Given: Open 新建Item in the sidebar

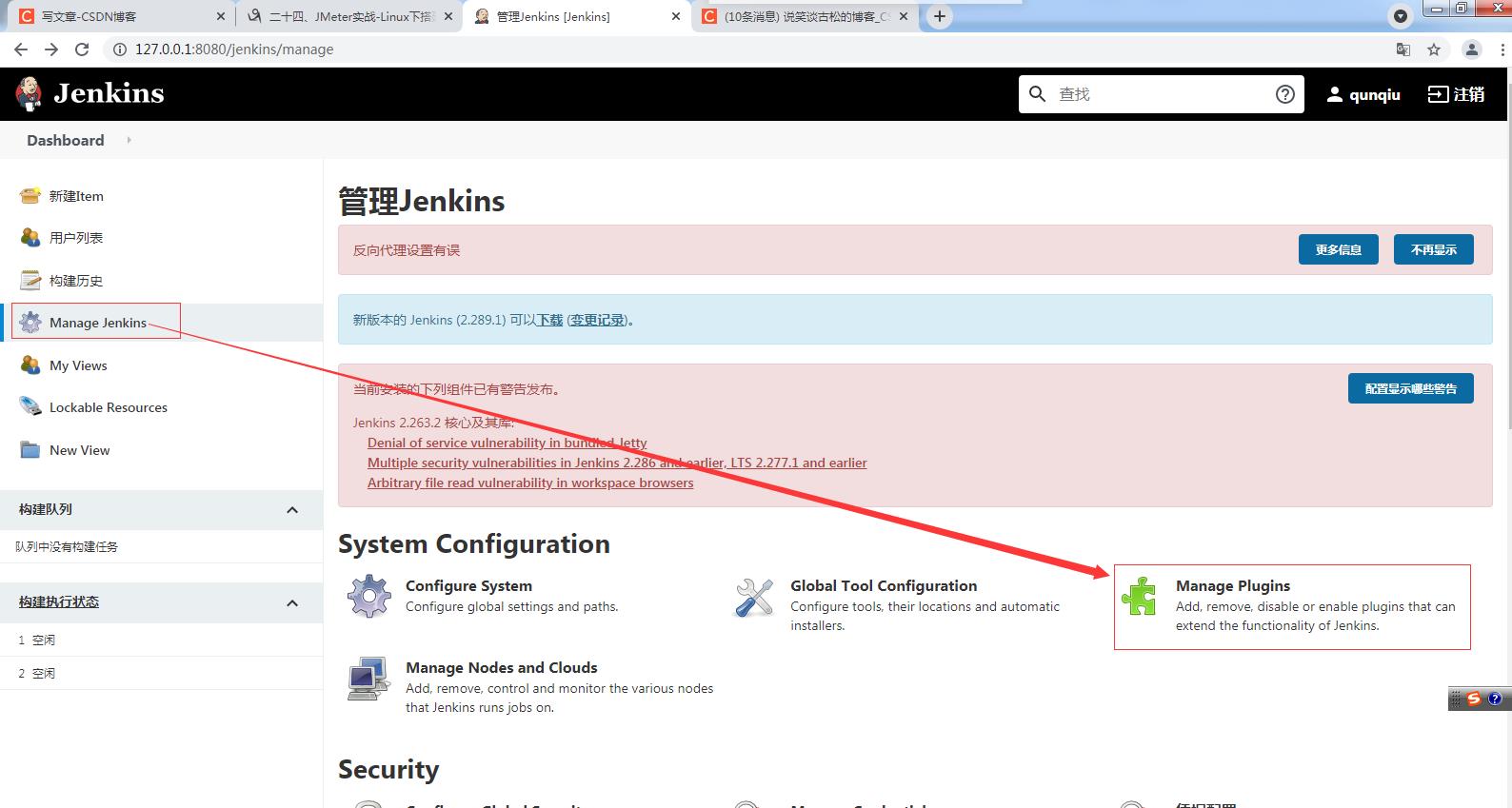Looking at the screenshot, I should point(76,196).
